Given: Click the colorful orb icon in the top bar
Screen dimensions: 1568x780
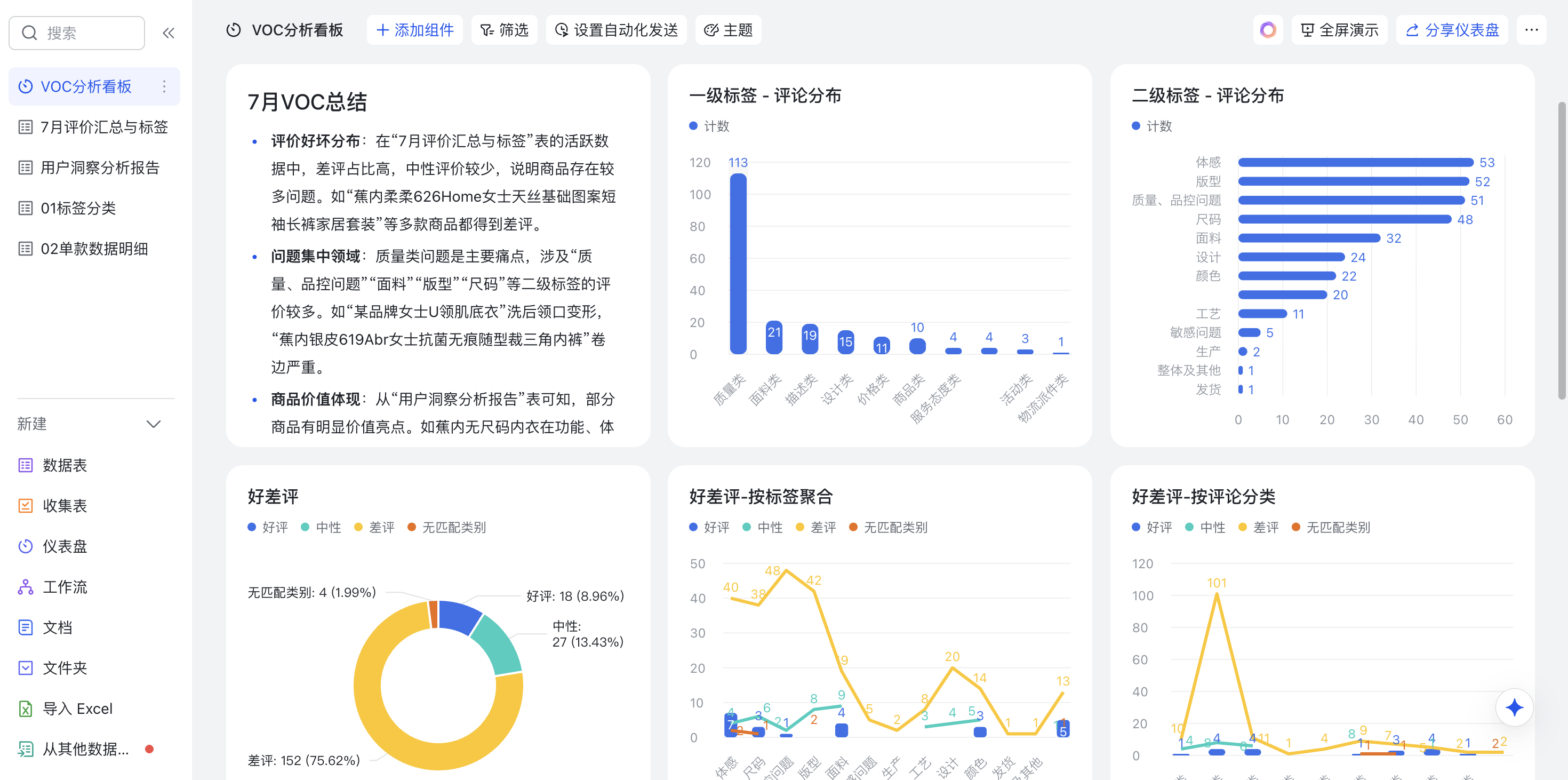Looking at the screenshot, I should [1268, 29].
